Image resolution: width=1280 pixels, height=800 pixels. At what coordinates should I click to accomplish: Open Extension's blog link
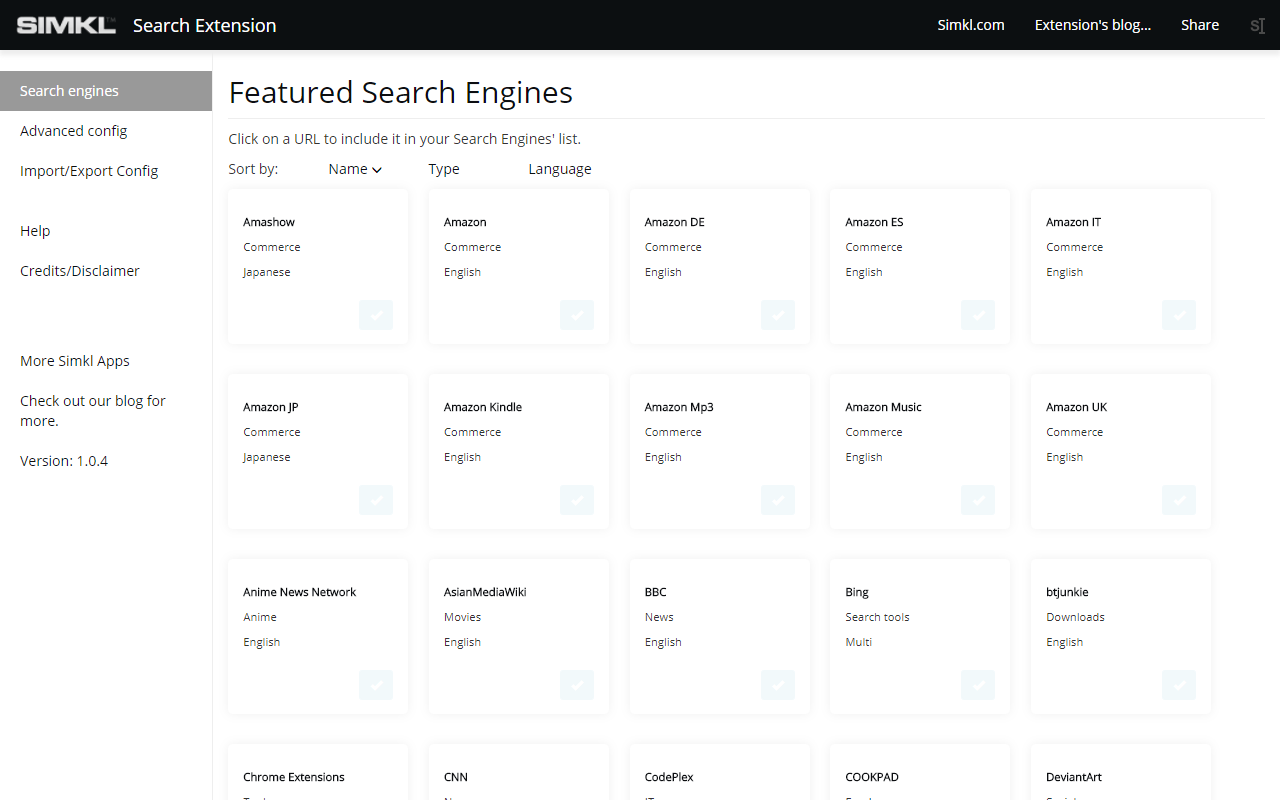click(x=1092, y=25)
